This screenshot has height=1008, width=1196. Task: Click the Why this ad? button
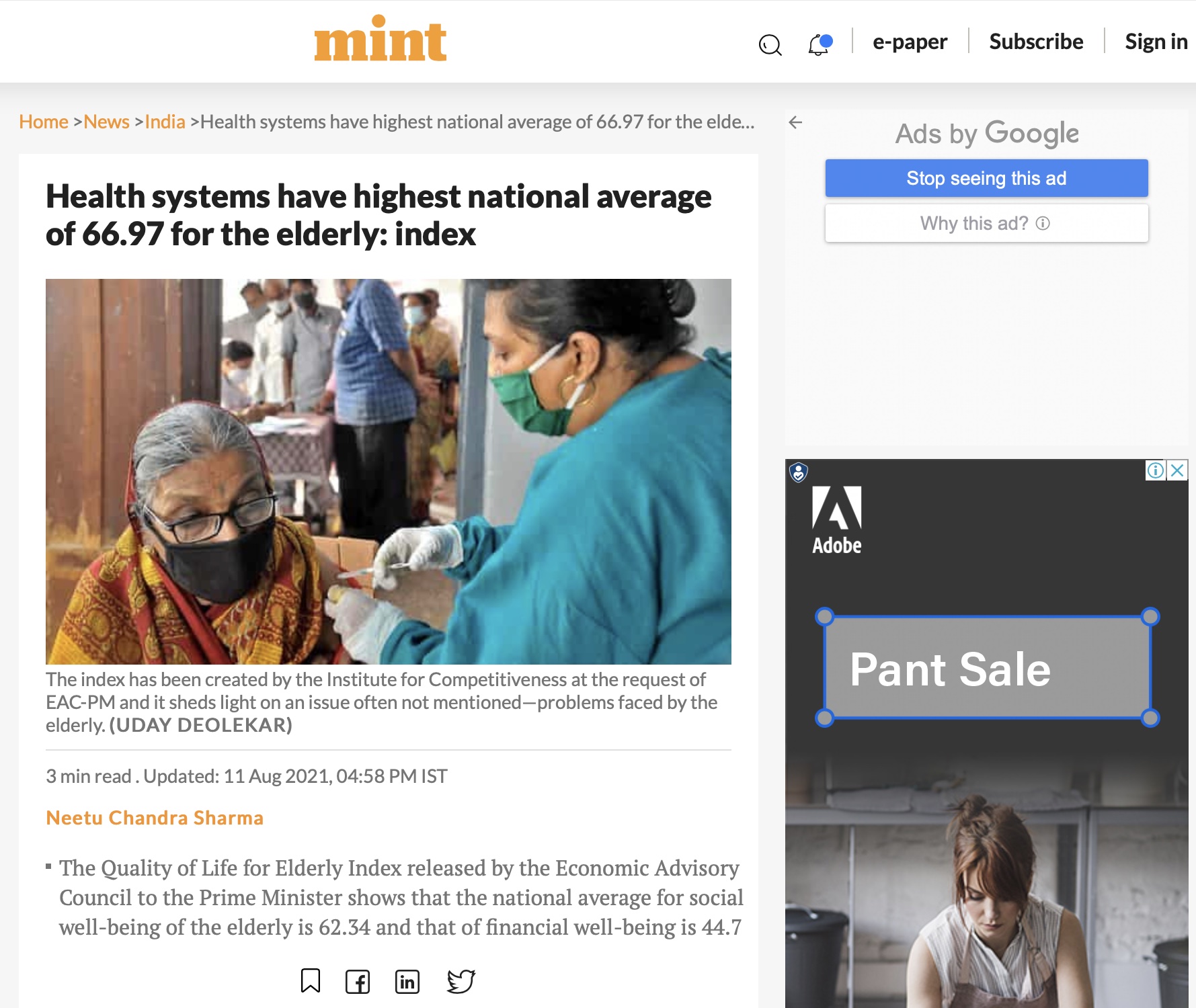986,223
